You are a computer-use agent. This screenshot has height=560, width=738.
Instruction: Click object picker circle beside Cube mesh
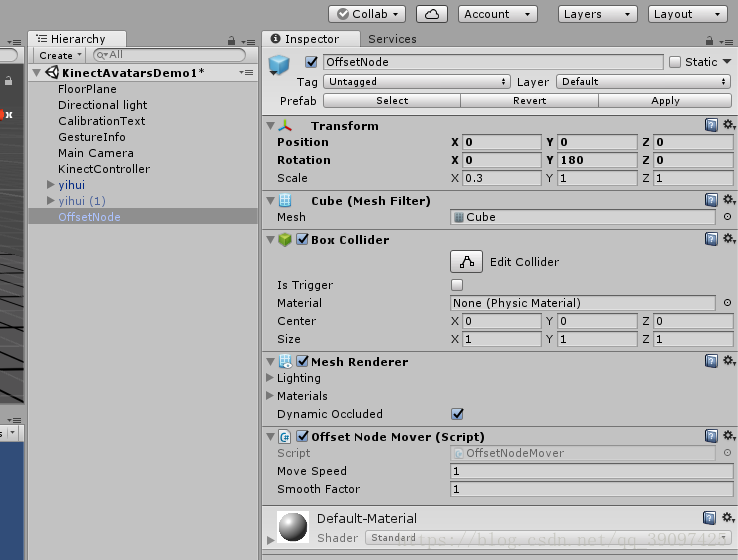pos(727,217)
